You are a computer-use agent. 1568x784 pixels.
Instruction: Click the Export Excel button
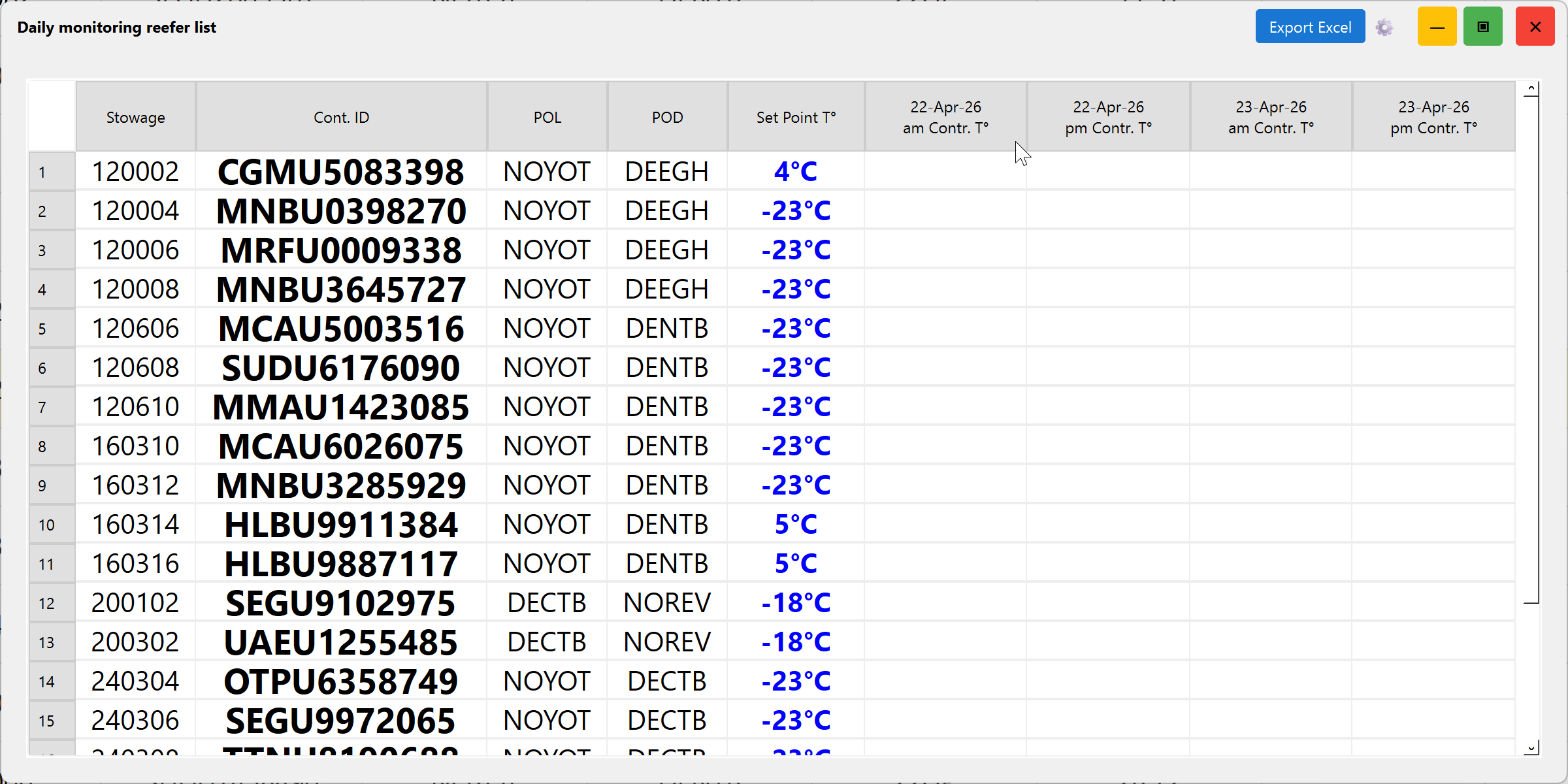click(1310, 27)
